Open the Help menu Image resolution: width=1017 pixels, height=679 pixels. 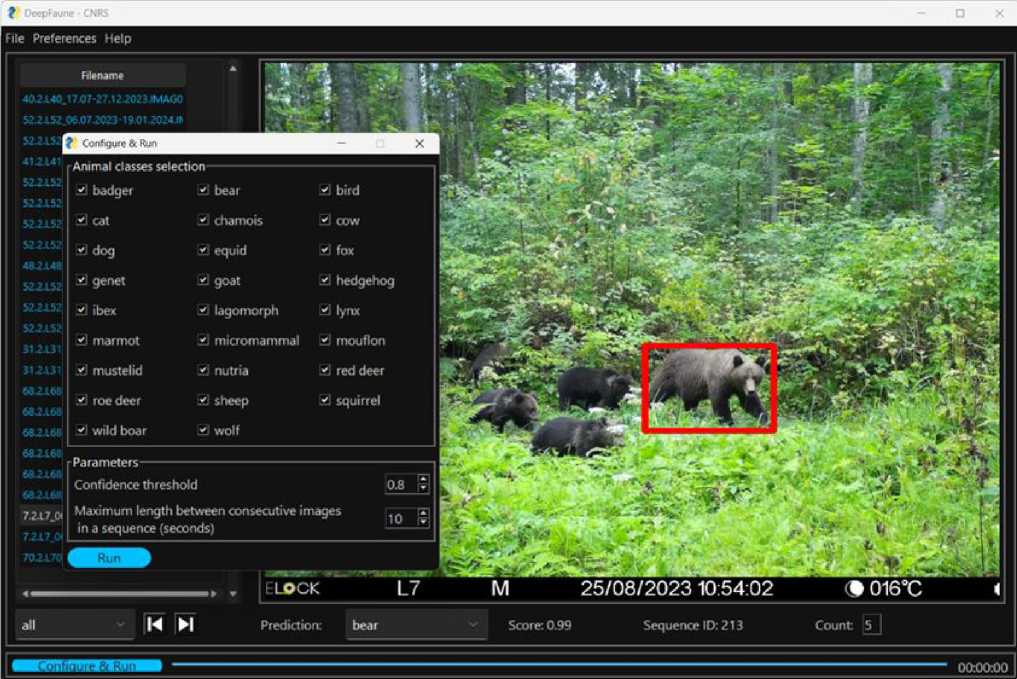(118, 38)
